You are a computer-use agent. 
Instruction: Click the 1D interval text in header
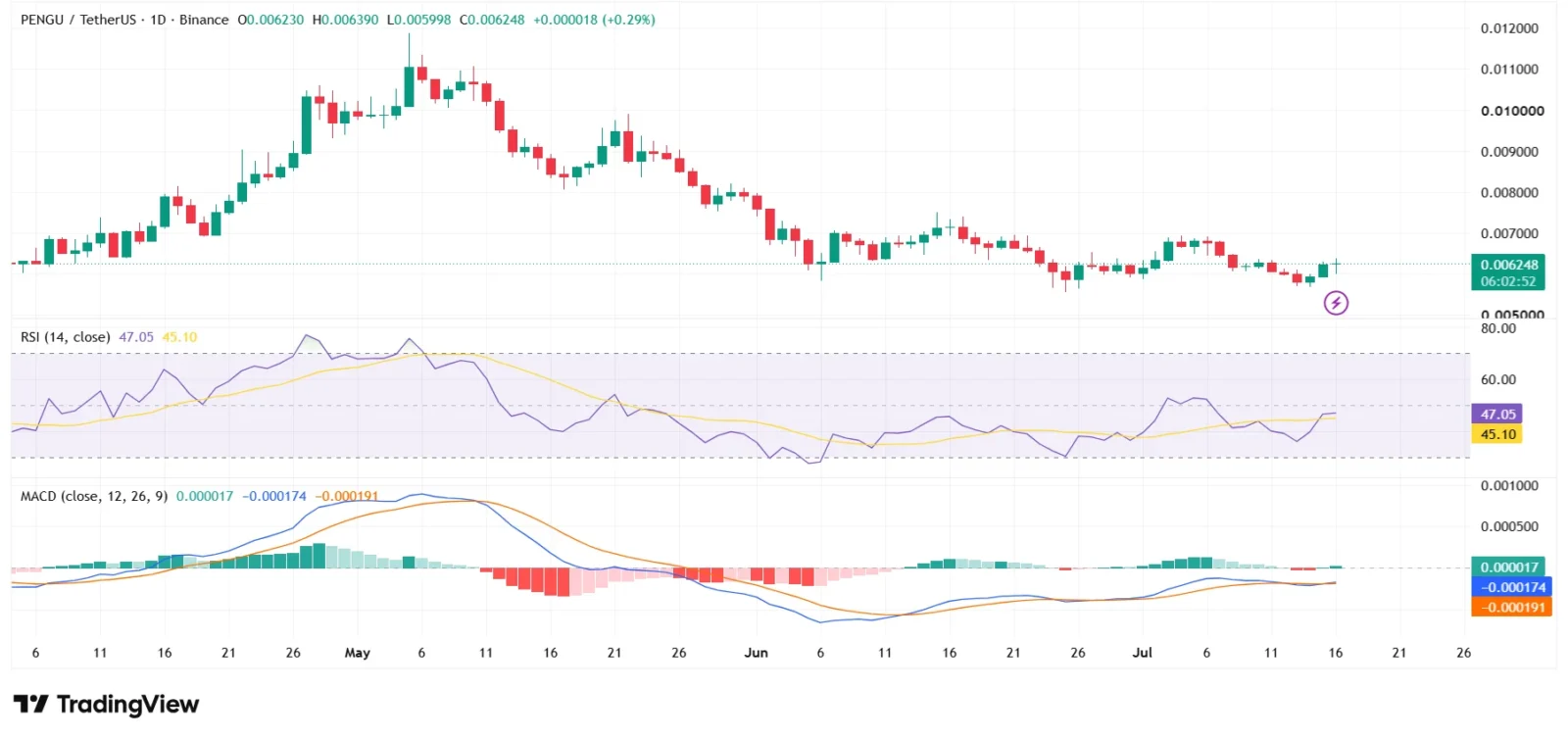[x=158, y=20]
